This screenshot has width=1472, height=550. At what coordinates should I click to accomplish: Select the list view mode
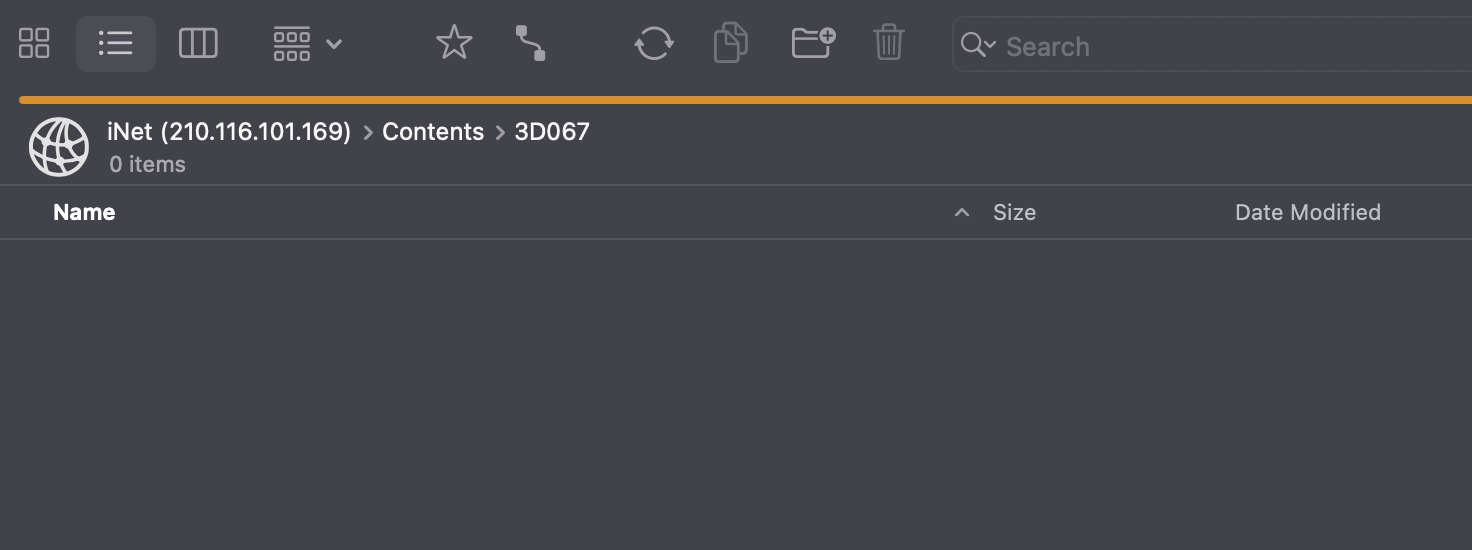(x=116, y=43)
